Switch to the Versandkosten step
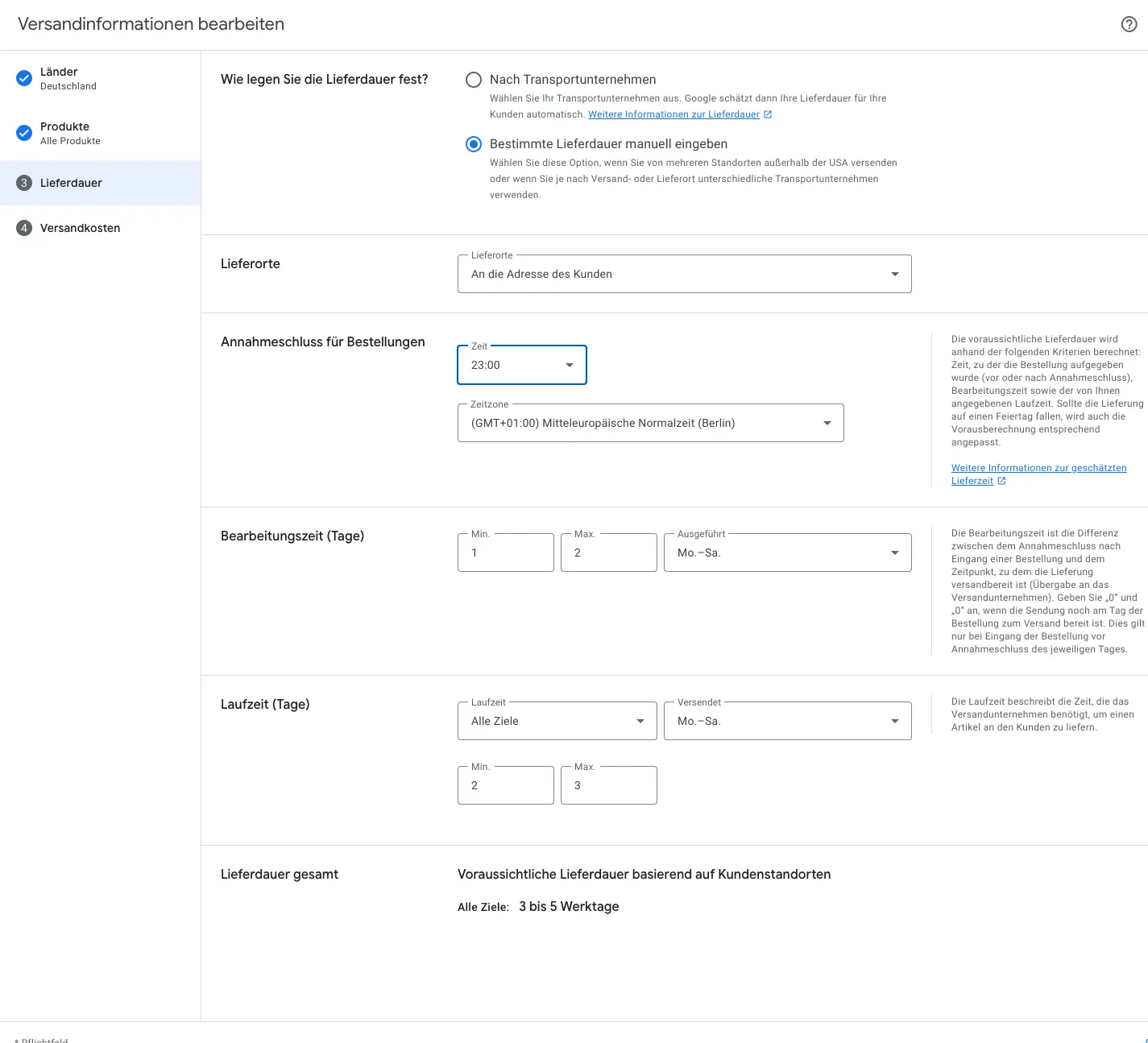This screenshot has width=1148, height=1043. tap(100, 228)
